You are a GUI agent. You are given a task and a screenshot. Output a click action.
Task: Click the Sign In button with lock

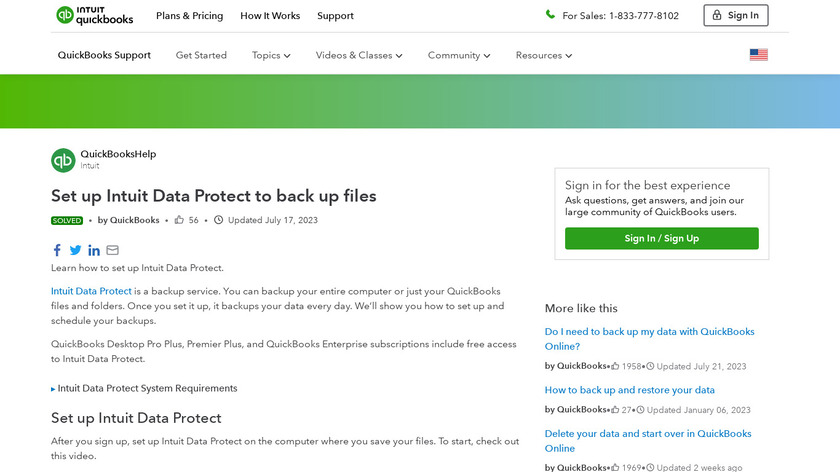pos(736,15)
